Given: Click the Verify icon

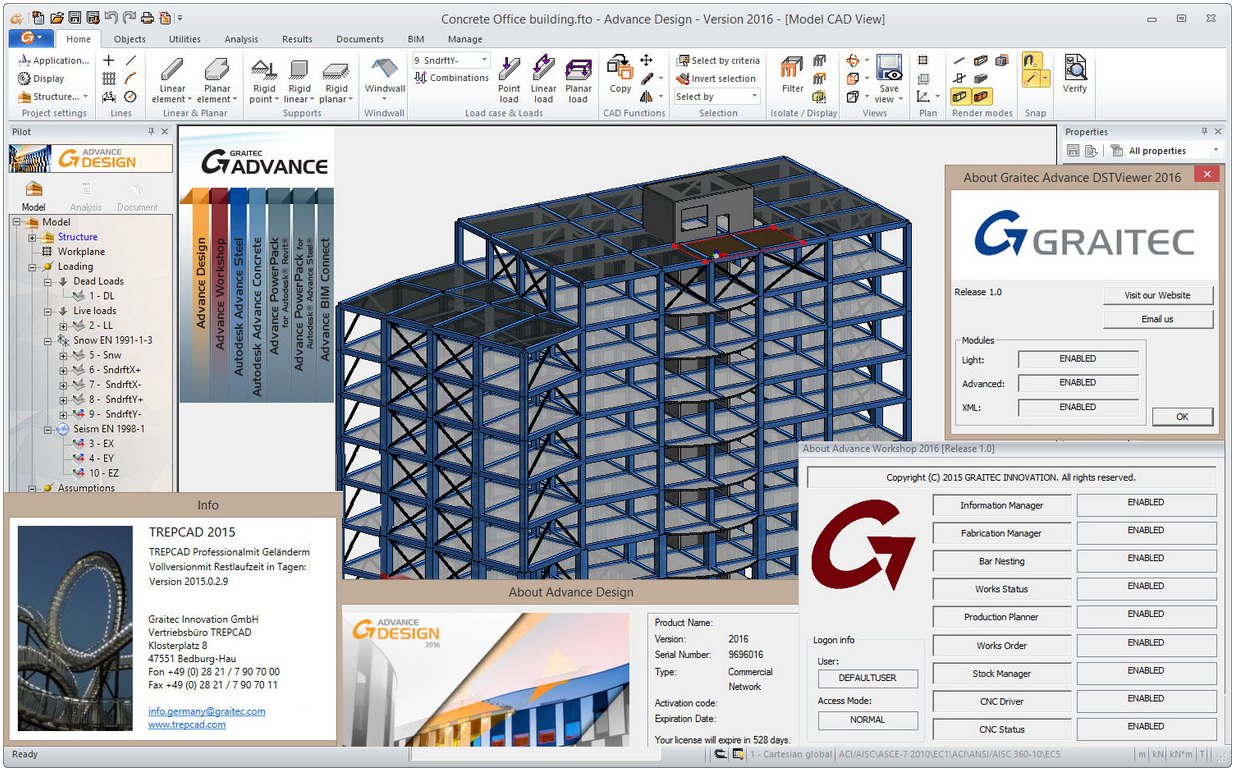Looking at the screenshot, I should tap(1075, 67).
